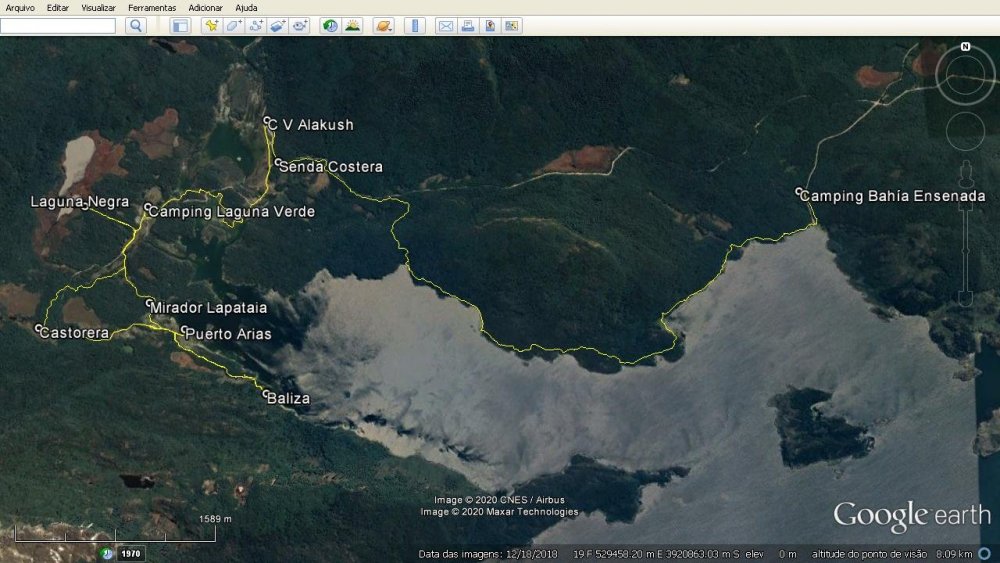Viewport: 1000px width, 563px height.
Task: Select the Add Polygon tool
Action: coord(233,26)
